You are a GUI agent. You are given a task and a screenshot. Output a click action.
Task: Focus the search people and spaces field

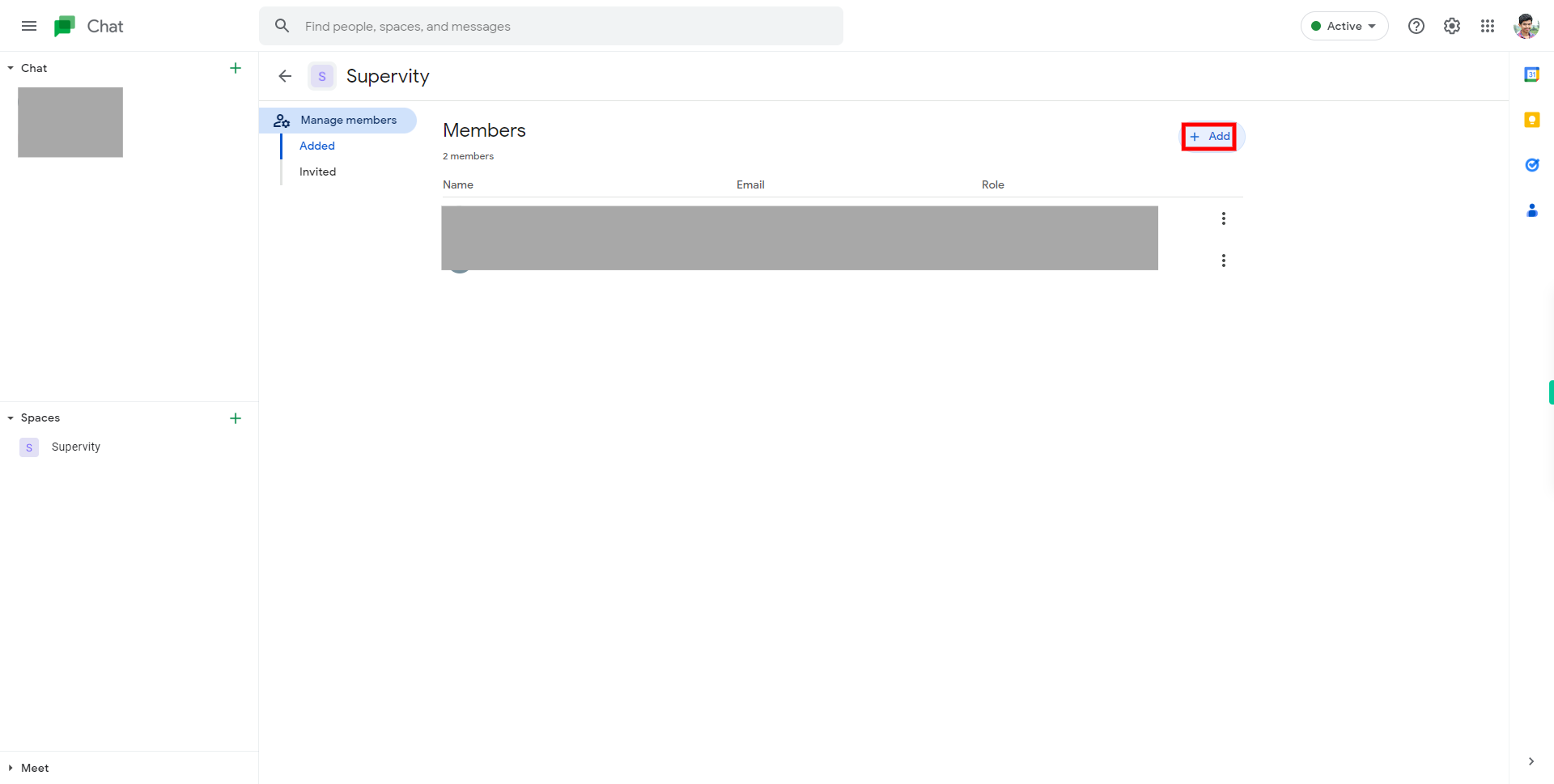pyautogui.click(x=551, y=26)
